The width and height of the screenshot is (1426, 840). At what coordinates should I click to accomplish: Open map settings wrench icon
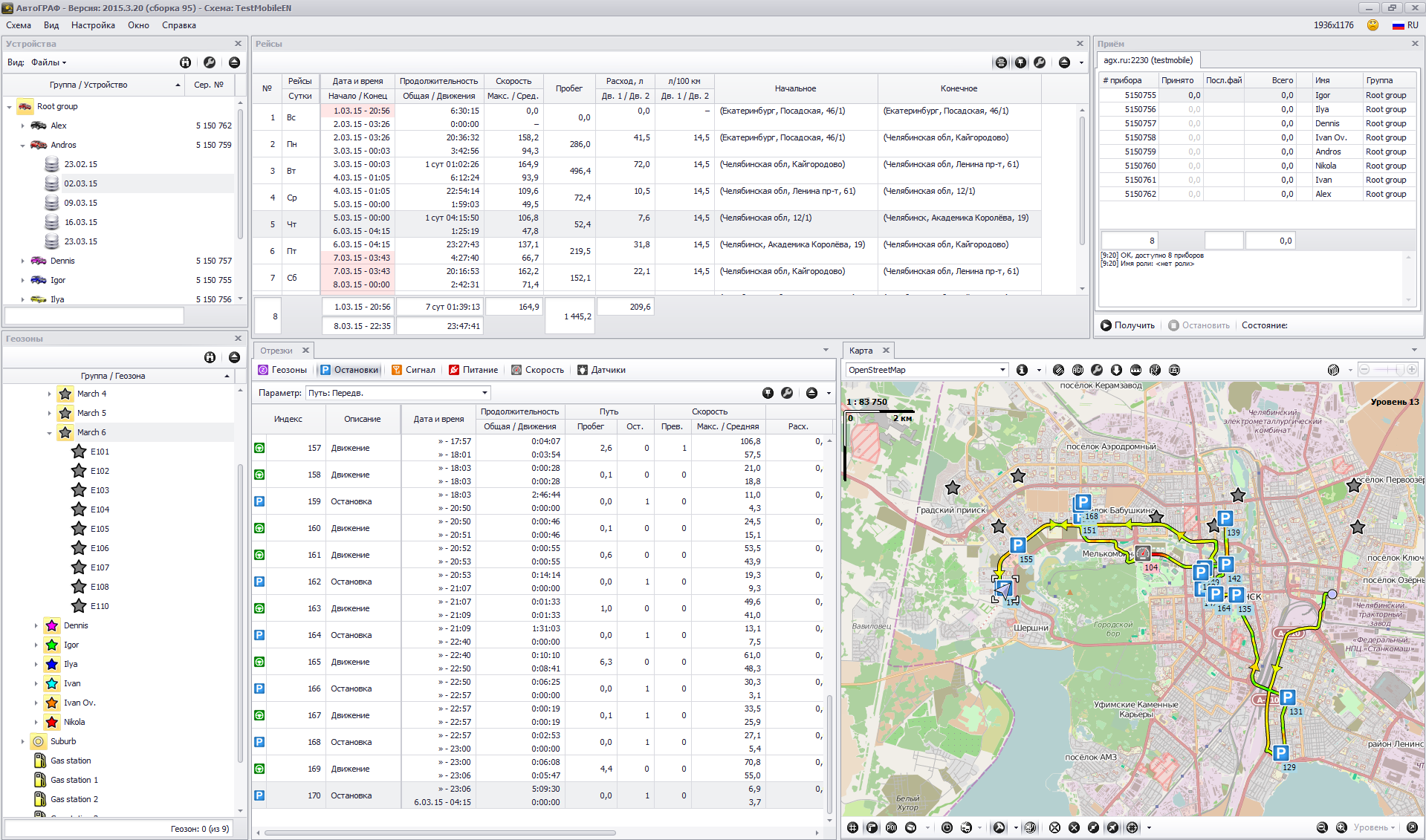1097,370
